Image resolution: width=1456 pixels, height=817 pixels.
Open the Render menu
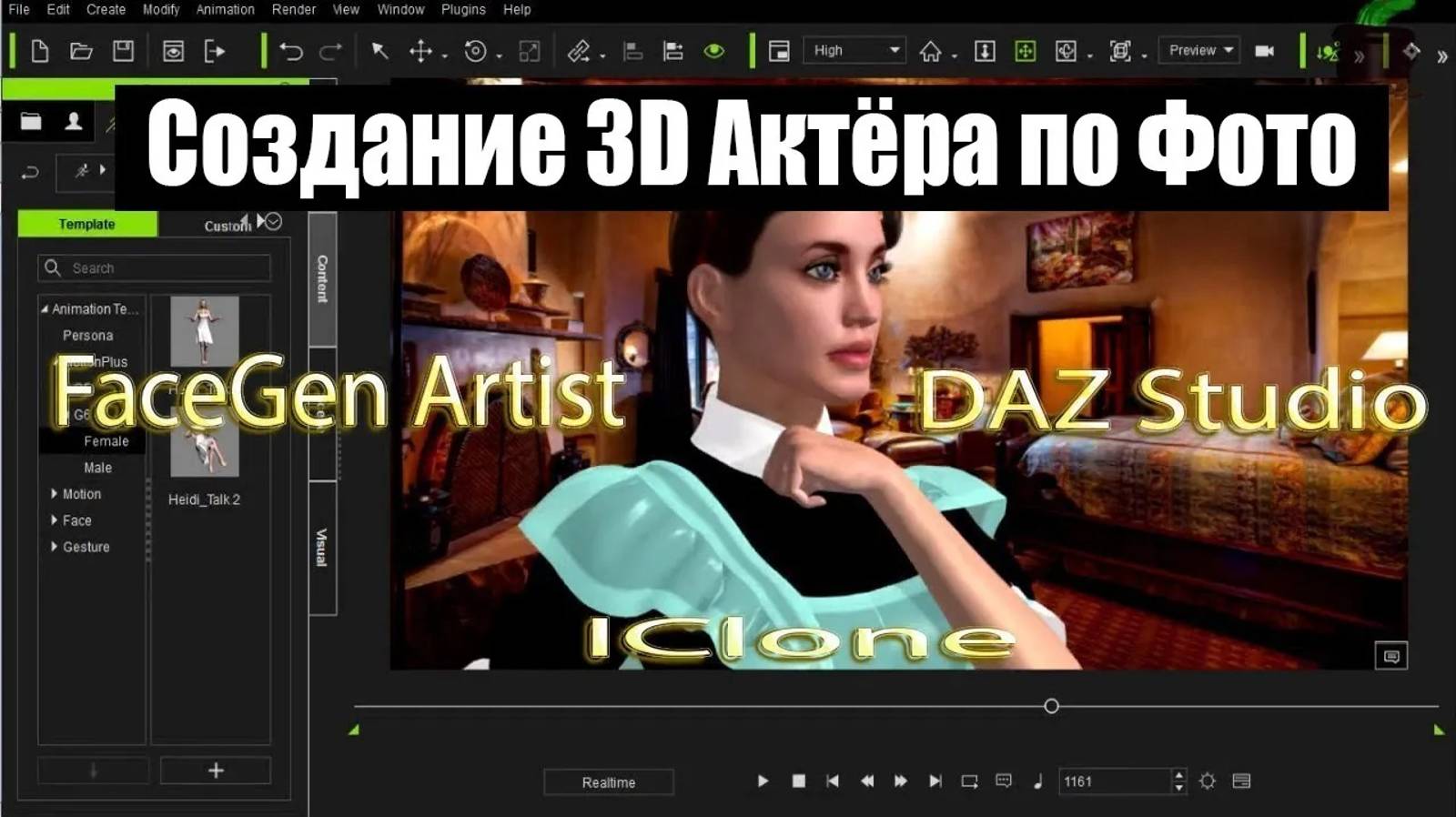[294, 9]
